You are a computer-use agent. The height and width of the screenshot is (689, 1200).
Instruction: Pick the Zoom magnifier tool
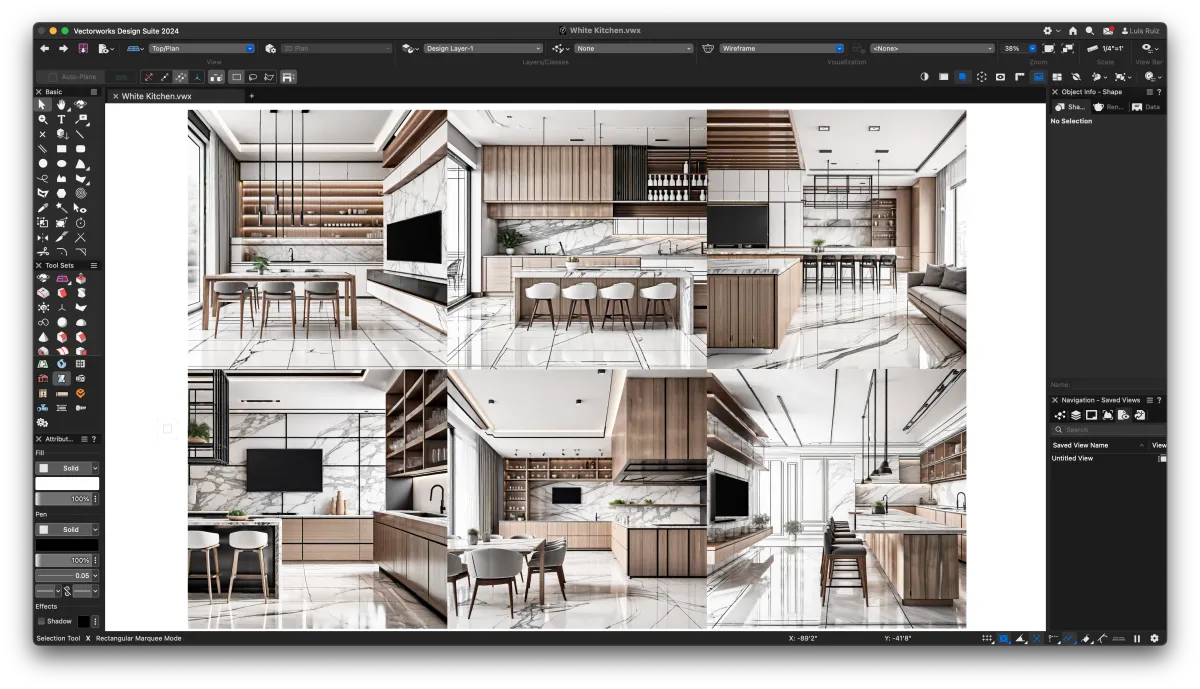coord(42,119)
